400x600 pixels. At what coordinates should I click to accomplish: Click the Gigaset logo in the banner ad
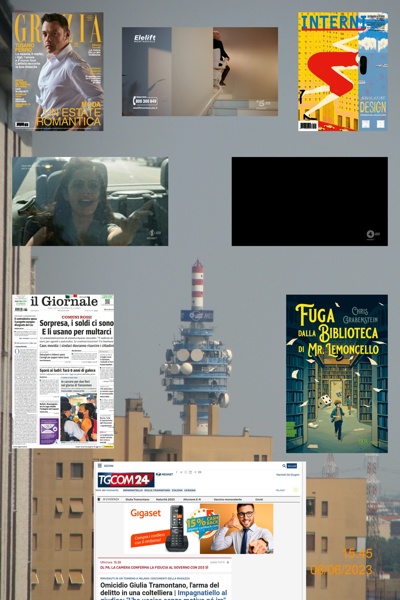coord(145,514)
